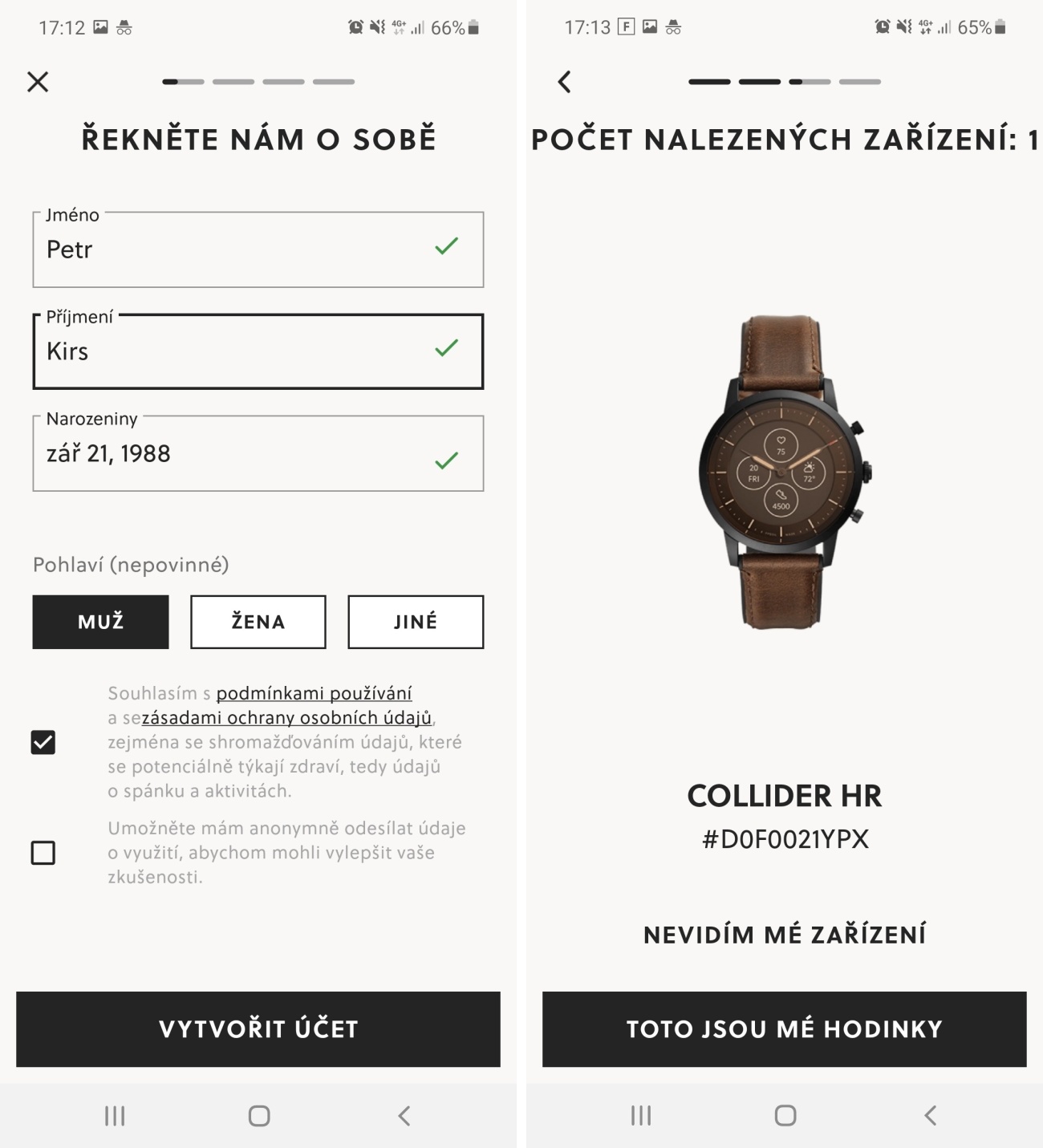1043x1148 pixels.
Task: Select JINÉ gender option
Action: pyautogui.click(x=416, y=622)
